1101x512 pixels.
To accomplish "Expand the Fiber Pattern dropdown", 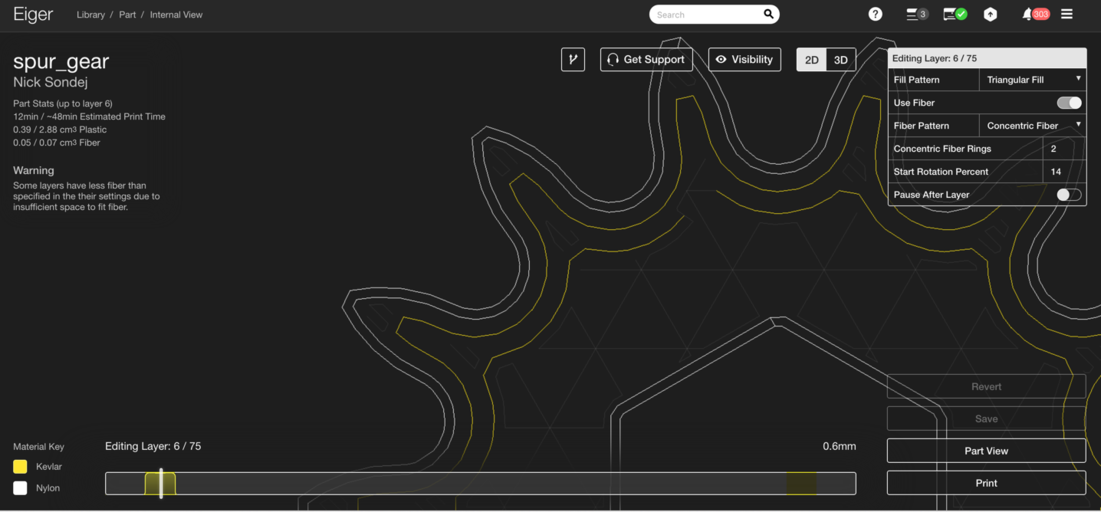I will (1032, 126).
